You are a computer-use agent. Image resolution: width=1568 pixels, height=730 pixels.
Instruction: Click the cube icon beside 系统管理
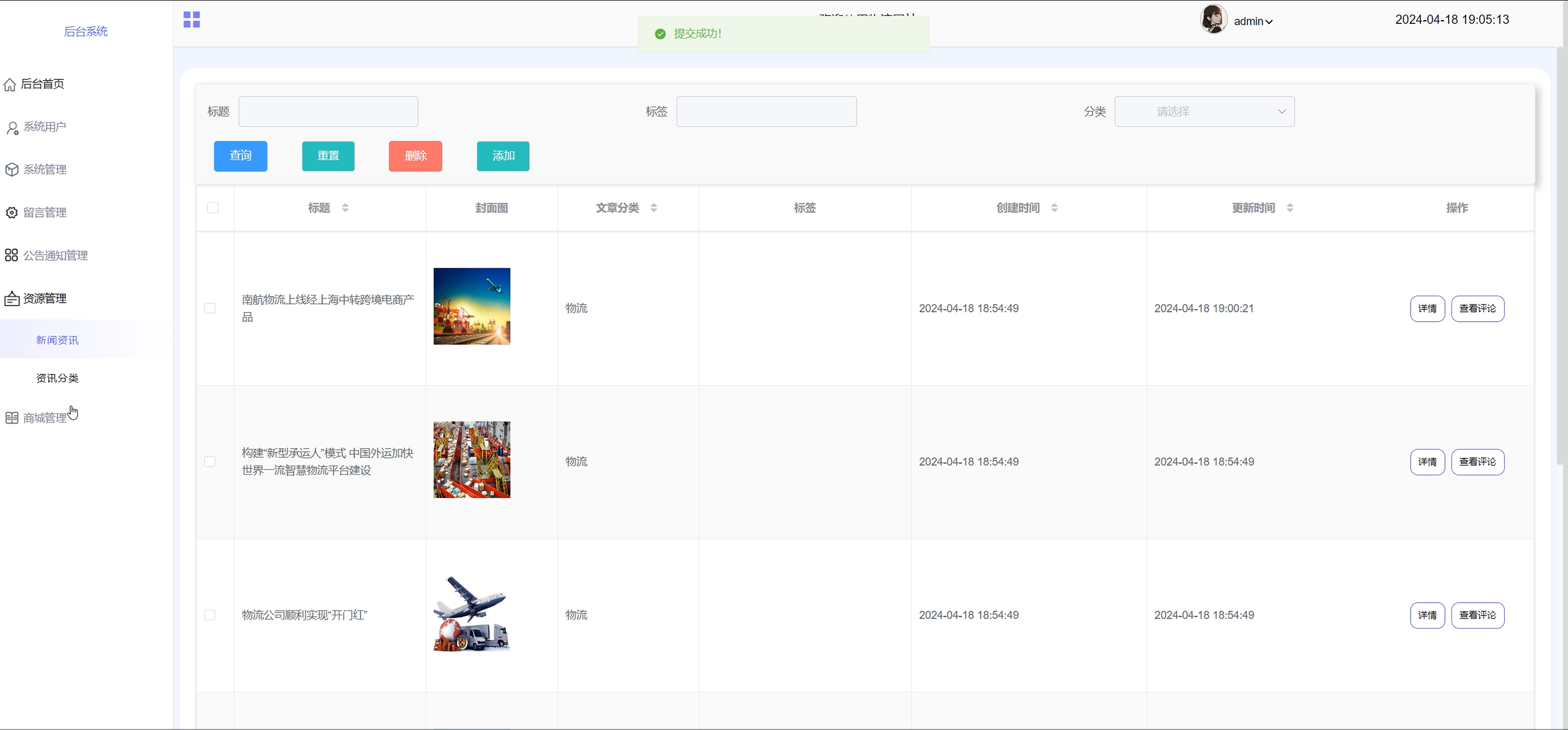click(11, 170)
